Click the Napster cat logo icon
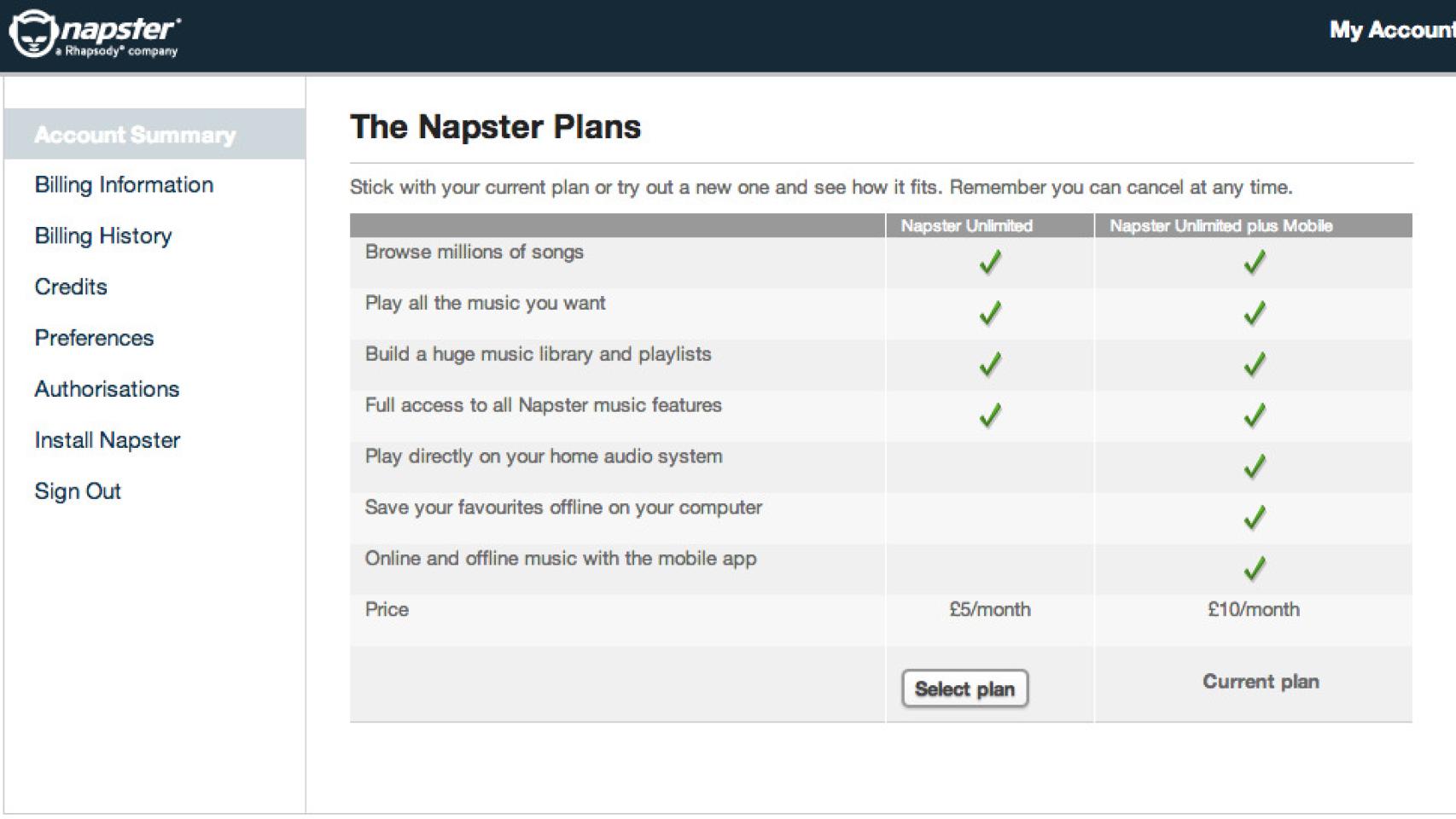 (32, 33)
